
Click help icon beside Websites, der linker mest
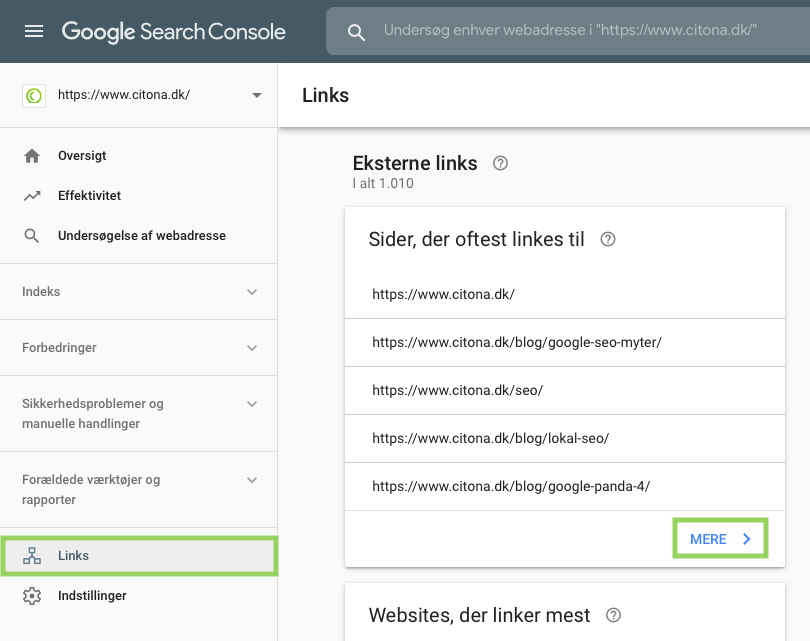coord(613,615)
